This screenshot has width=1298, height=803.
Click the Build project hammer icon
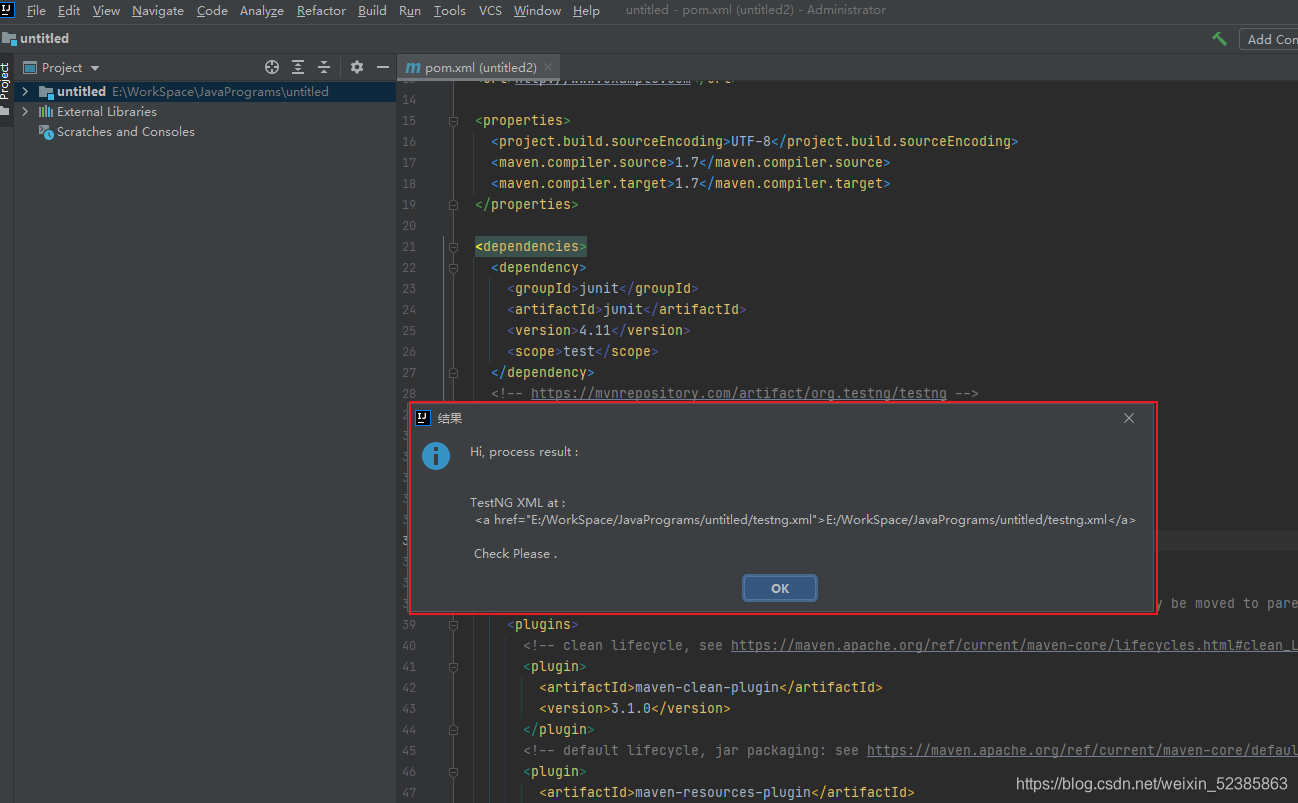pos(1219,38)
